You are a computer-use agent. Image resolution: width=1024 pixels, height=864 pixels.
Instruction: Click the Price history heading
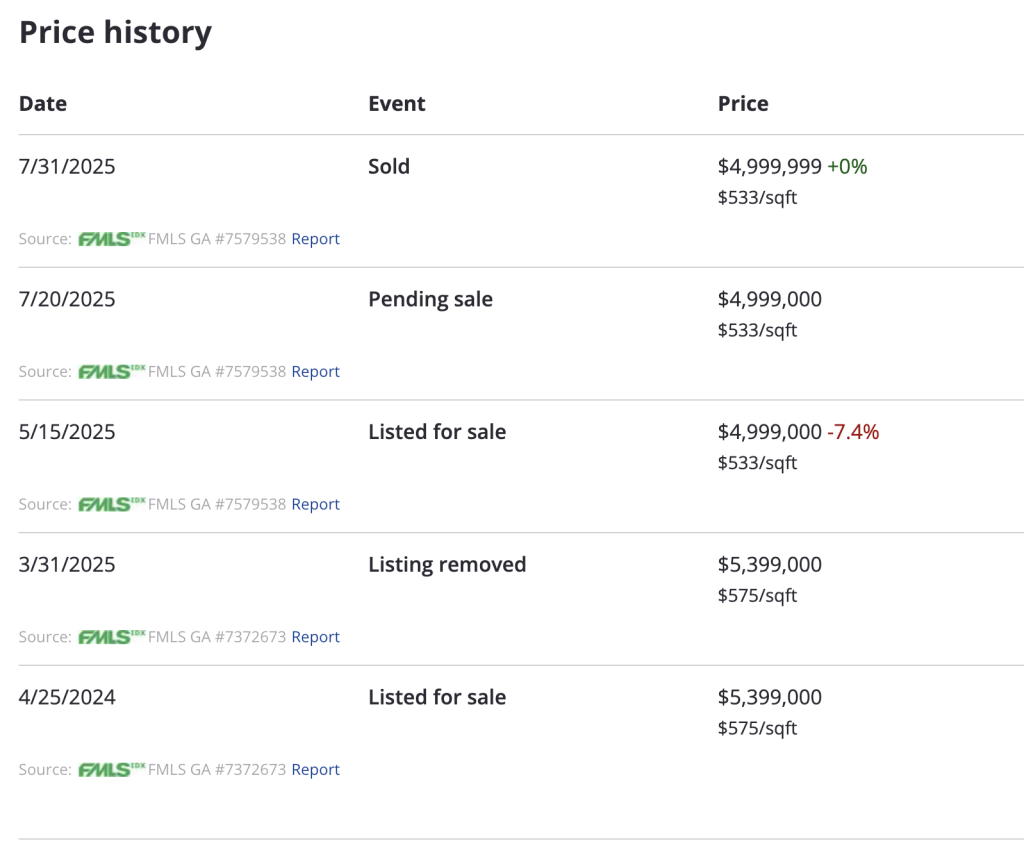(115, 32)
